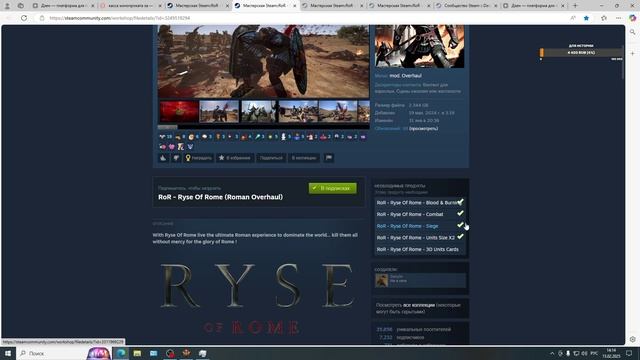
Task: Open the Mail app from taskbar
Action: click(153, 353)
